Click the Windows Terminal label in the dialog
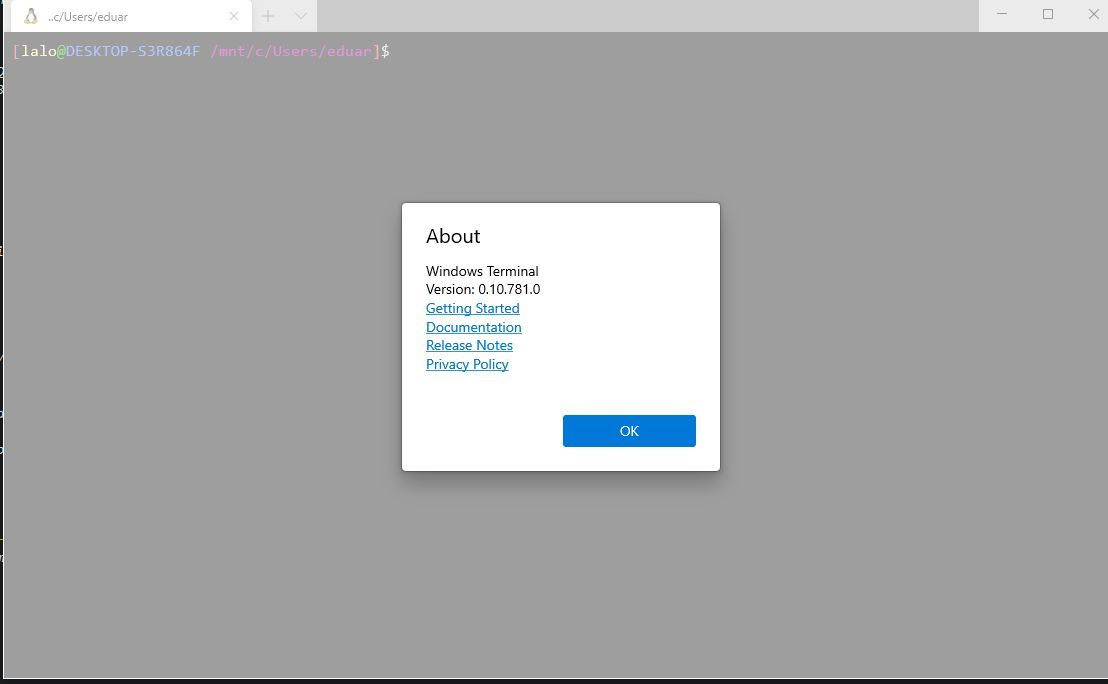Screen dimensions: 1108x684 482,271
